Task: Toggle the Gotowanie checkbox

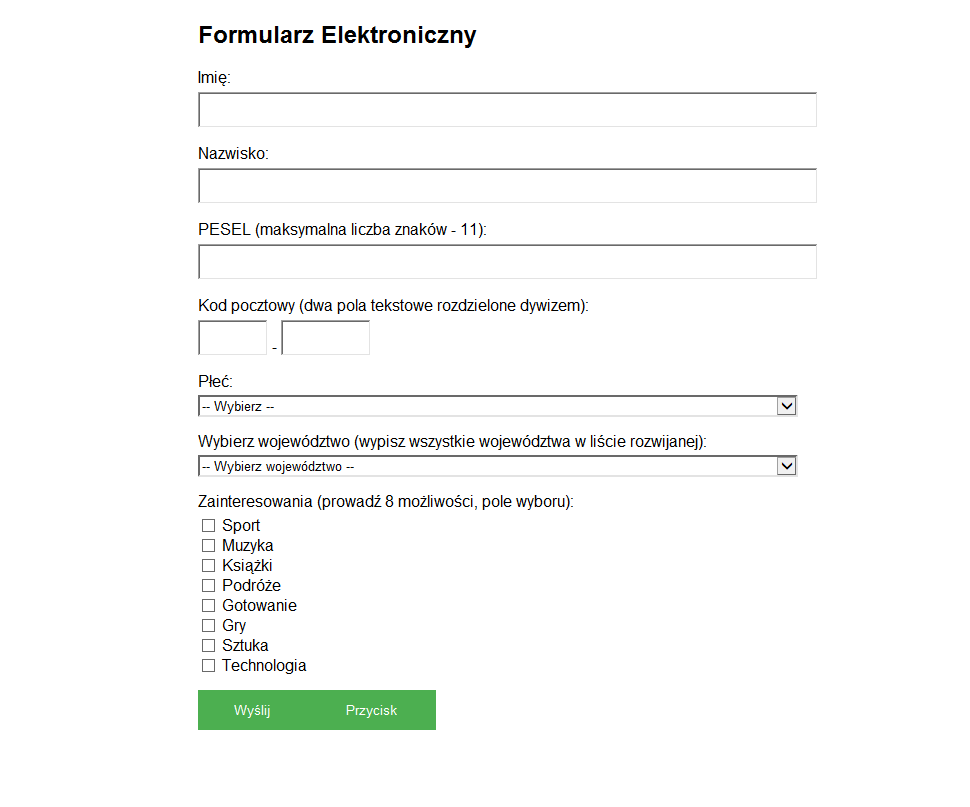Action: pyautogui.click(x=208, y=605)
